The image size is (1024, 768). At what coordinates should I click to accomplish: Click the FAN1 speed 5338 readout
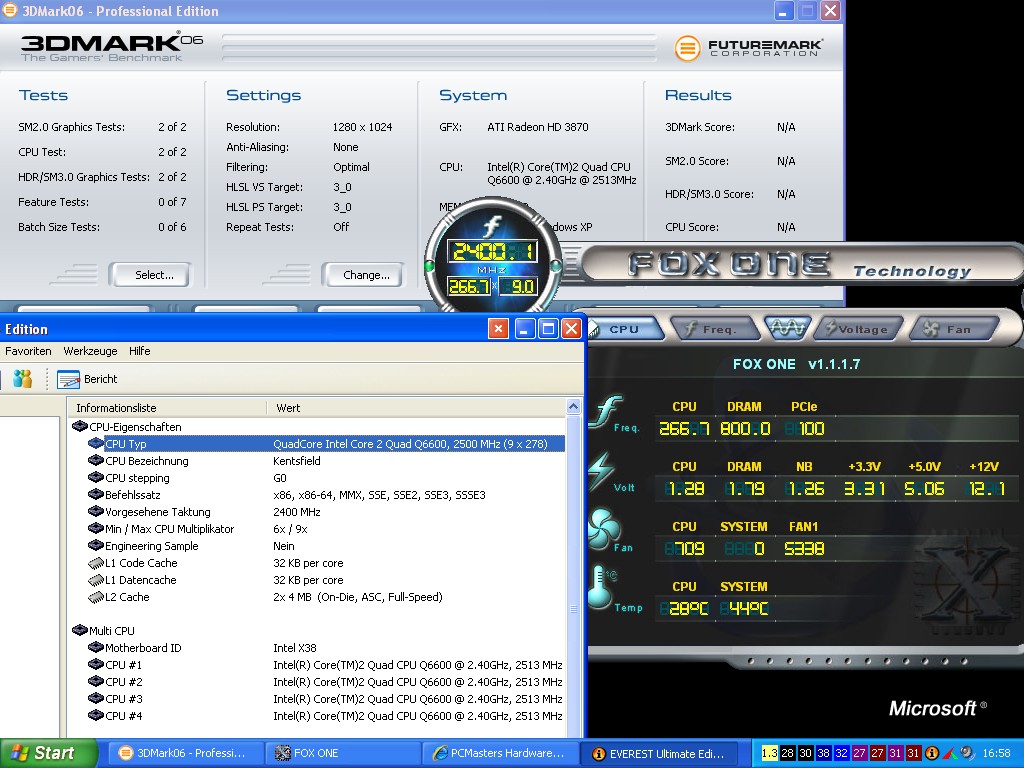coord(804,549)
